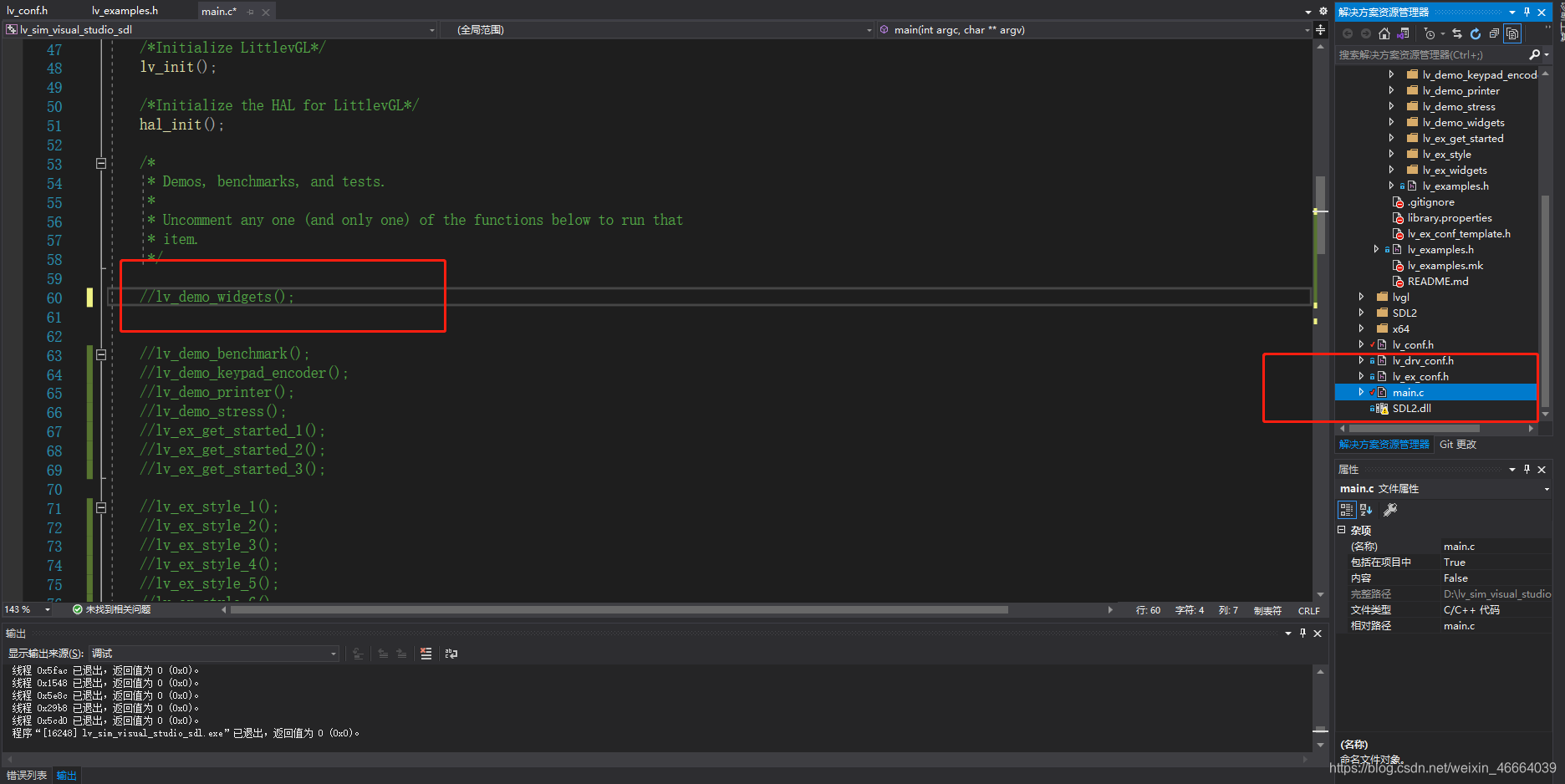1565x784 pixels.
Task: Click the CRLF line ending indicator
Action: pyautogui.click(x=1308, y=611)
